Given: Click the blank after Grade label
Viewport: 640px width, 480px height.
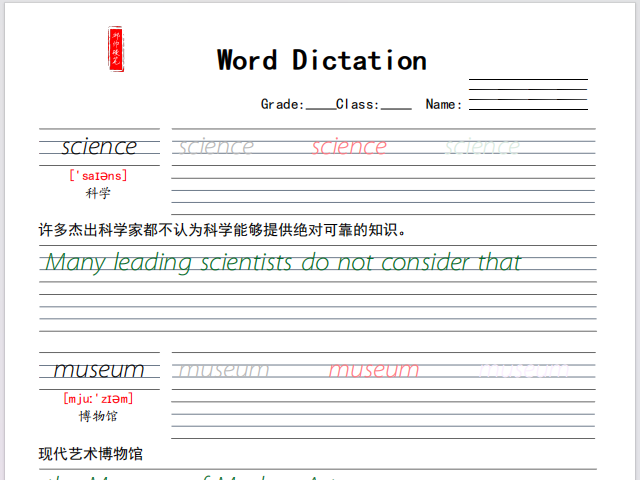Looking at the screenshot, I should pyautogui.click(x=319, y=105).
